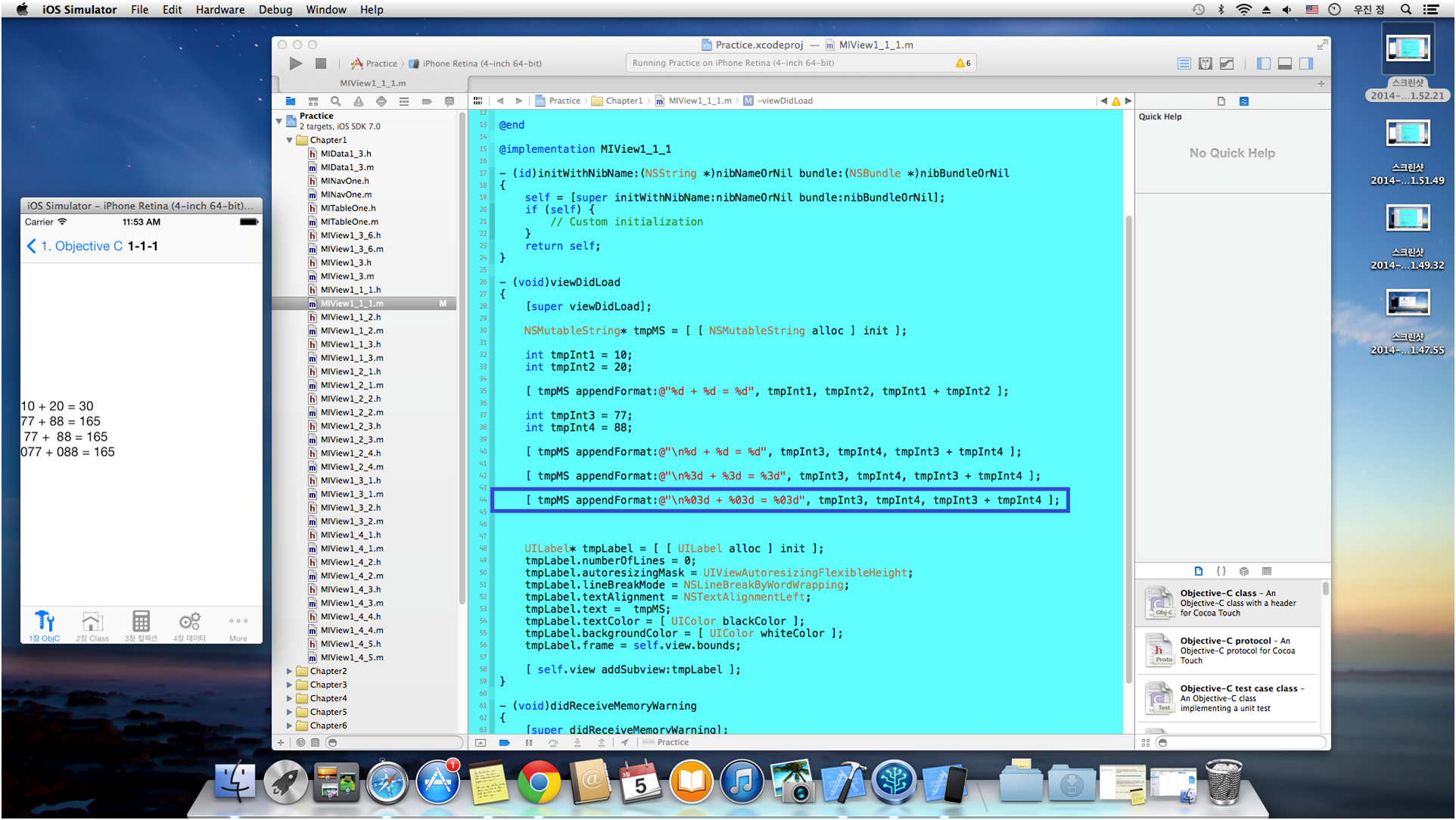Click the add (+) button below navigator
1456x820 pixels.
coord(281,743)
